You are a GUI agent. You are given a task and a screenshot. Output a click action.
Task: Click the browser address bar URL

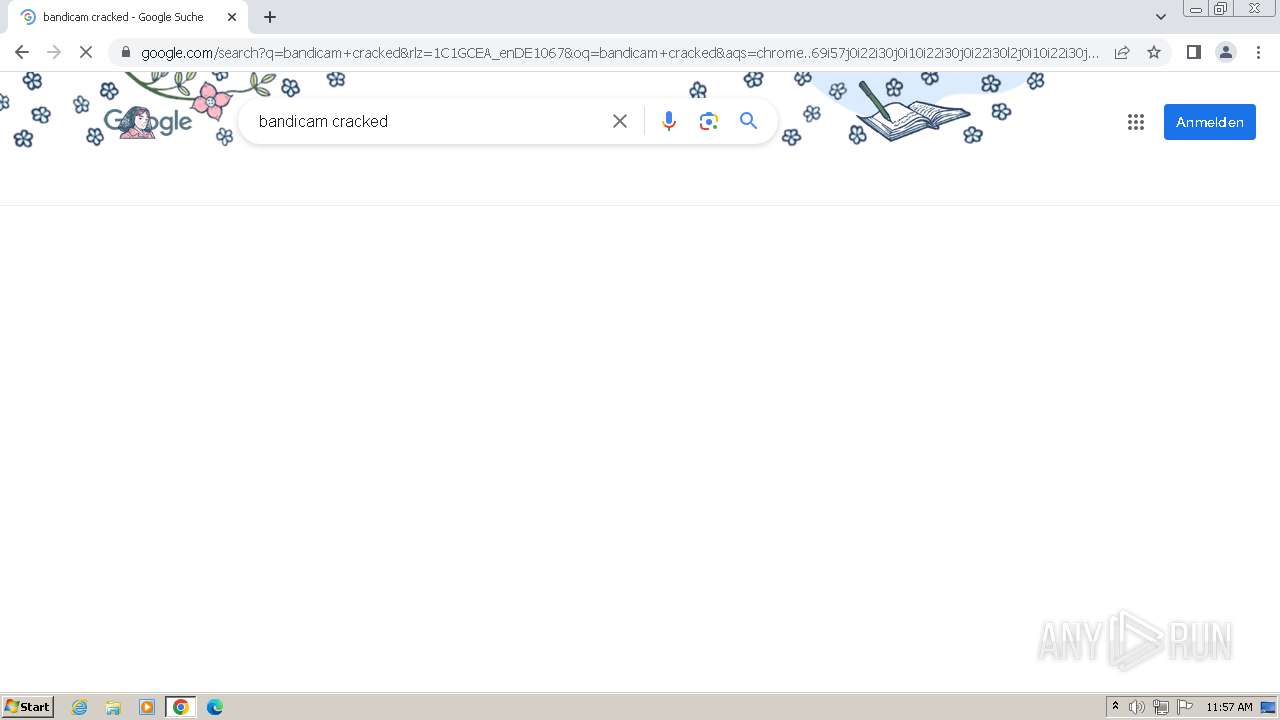coord(620,53)
